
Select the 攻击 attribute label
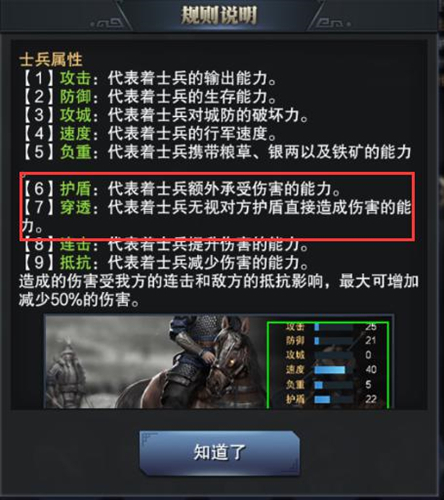76,78
